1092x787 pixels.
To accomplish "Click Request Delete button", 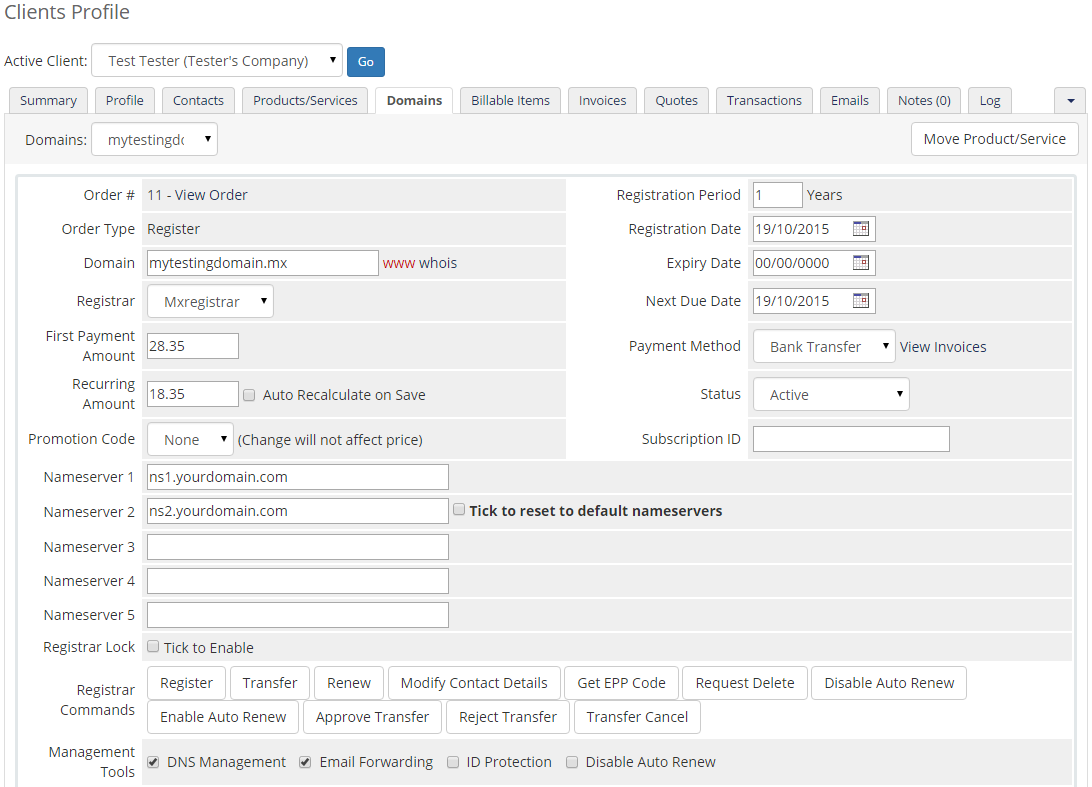I will (x=744, y=683).
